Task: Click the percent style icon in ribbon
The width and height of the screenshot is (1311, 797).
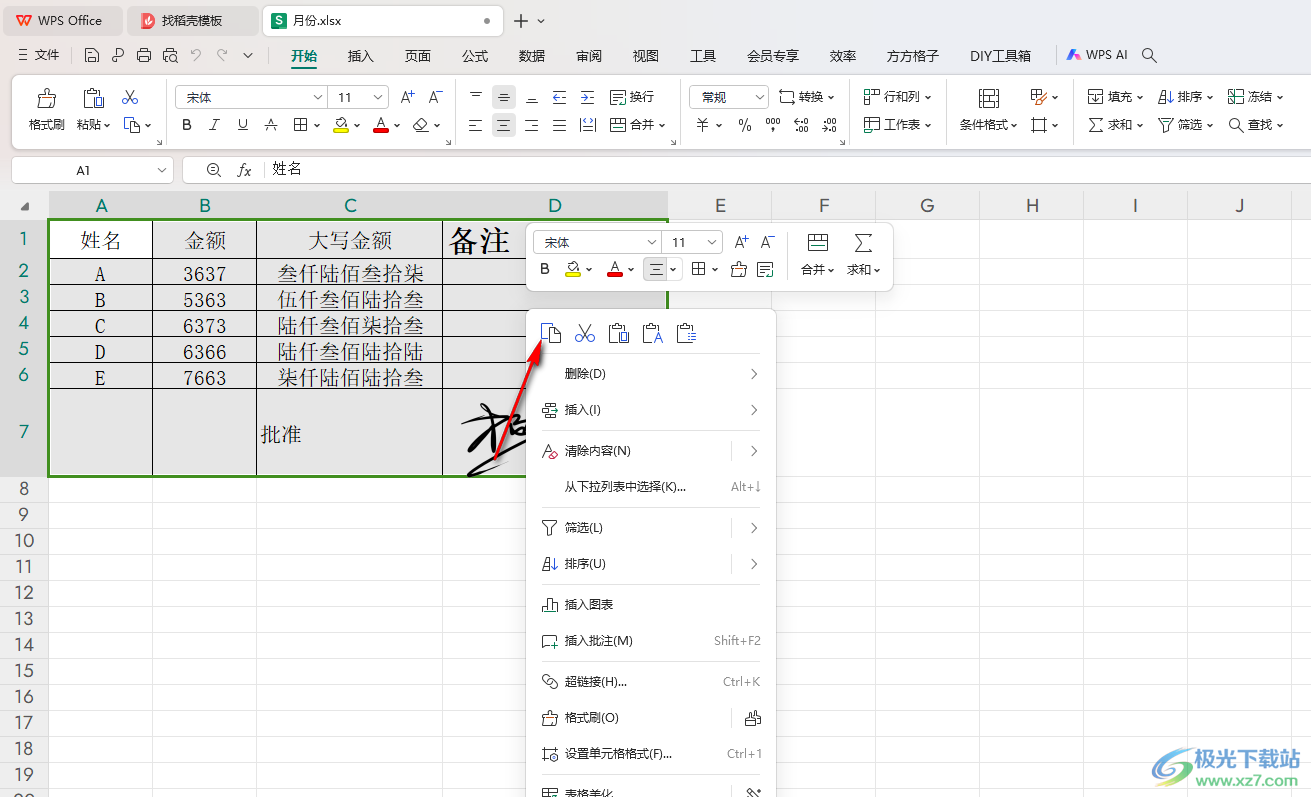Action: [x=744, y=125]
